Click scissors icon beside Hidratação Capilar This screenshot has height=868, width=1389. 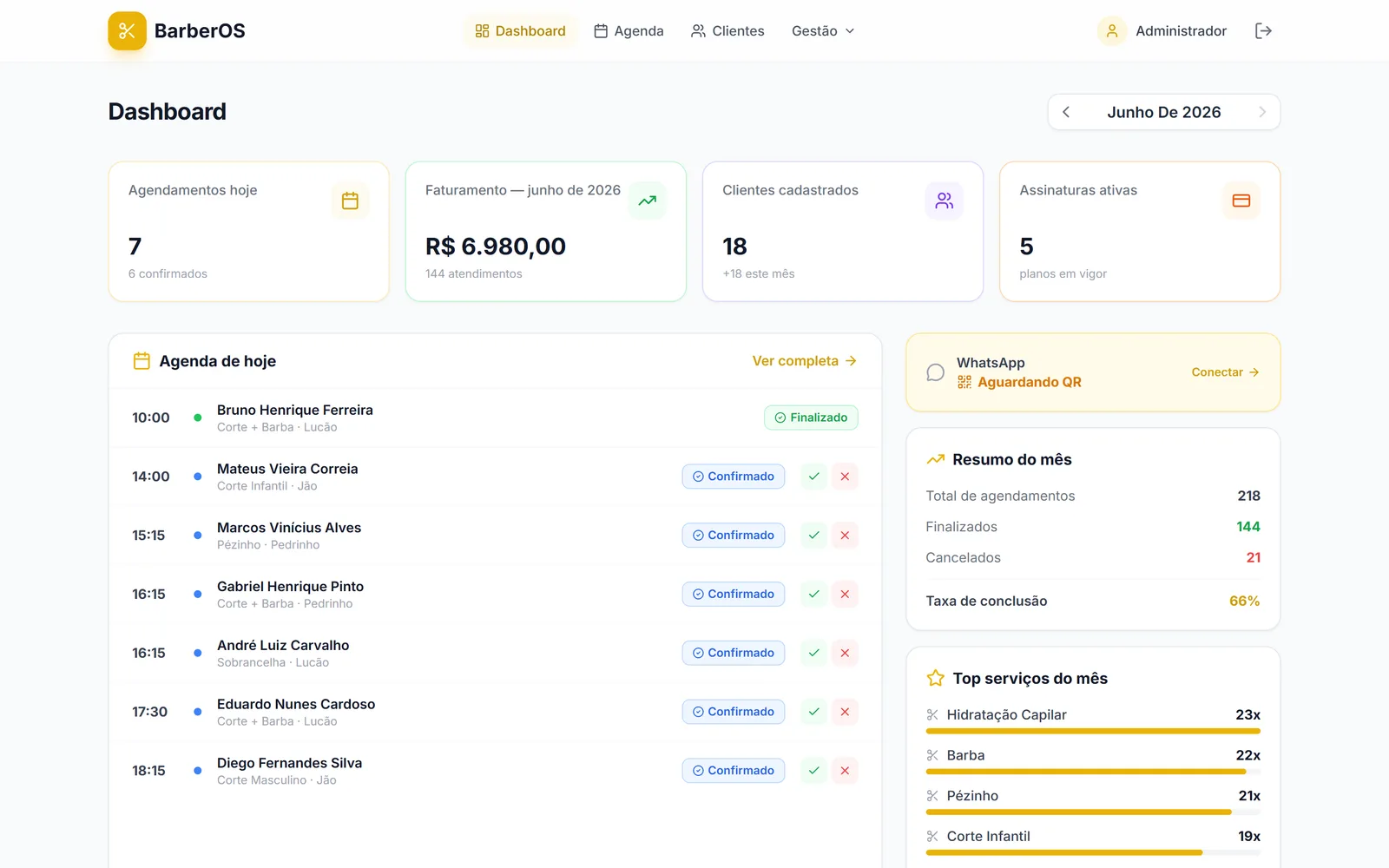[x=932, y=715]
